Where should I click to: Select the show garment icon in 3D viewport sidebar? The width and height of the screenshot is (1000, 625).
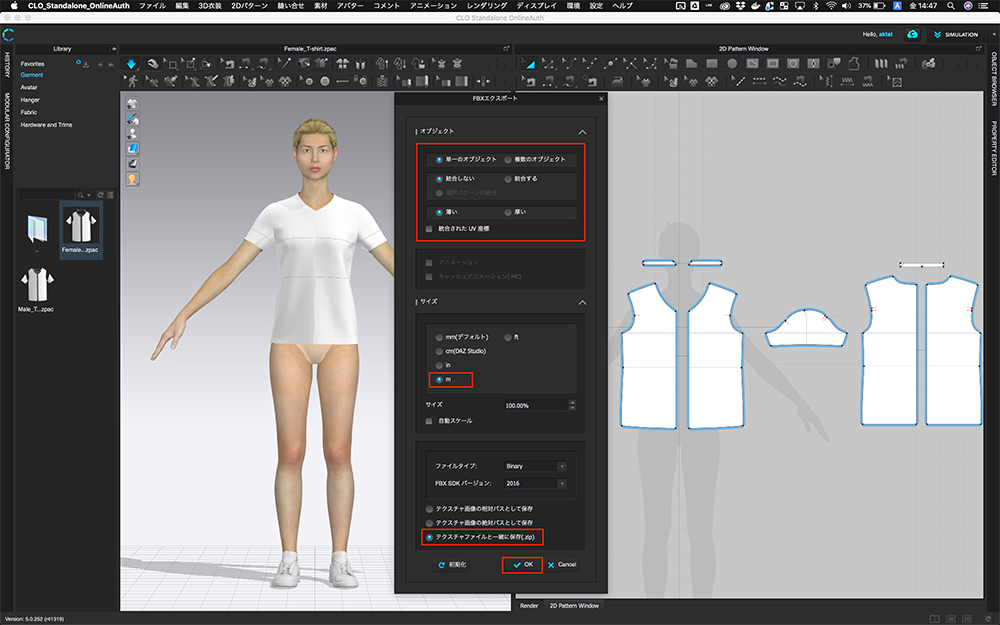pos(131,102)
